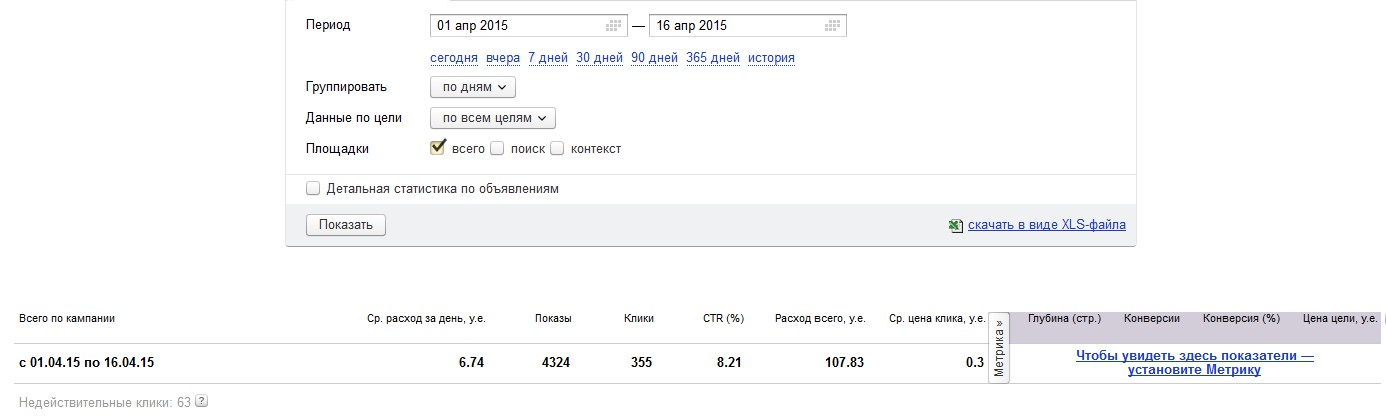Image resolution: width=1386 pixels, height=416 pixels.
Task: Check the "всего" platforms checkbox
Action: [437, 148]
